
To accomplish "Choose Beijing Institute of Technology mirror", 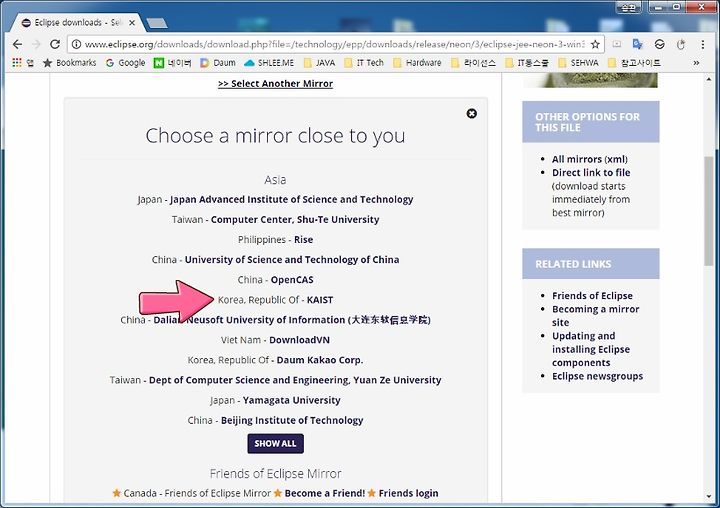I will point(292,420).
